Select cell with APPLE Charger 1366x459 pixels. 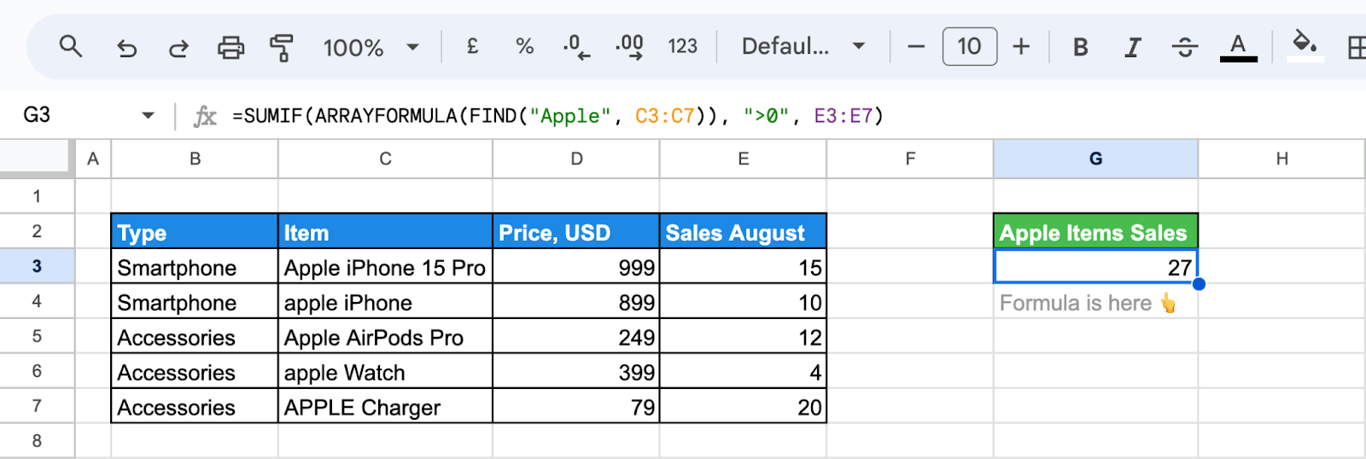point(385,407)
